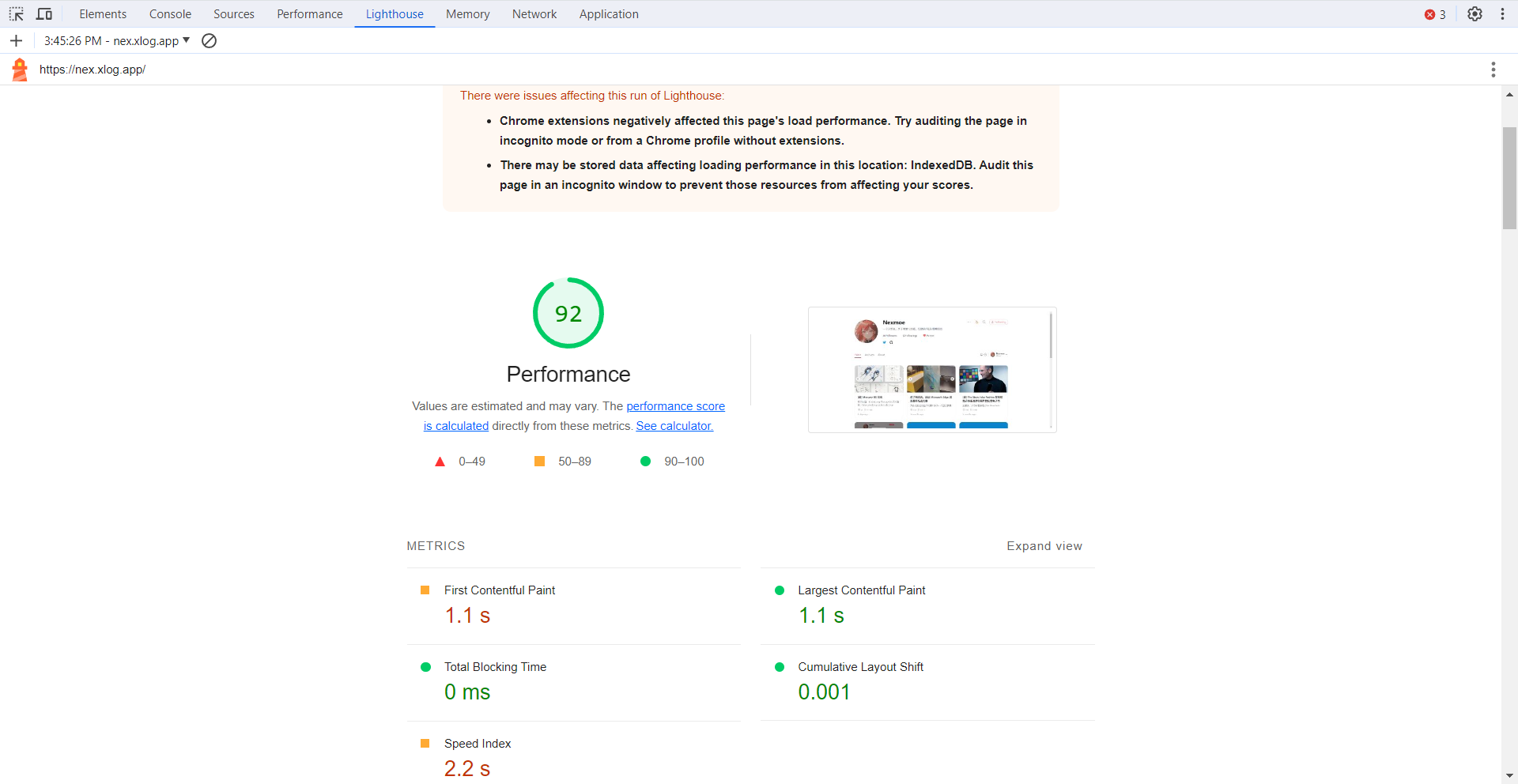The width and height of the screenshot is (1518, 784).
Task: Click the red error count badge
Action: pos(1435,14)
